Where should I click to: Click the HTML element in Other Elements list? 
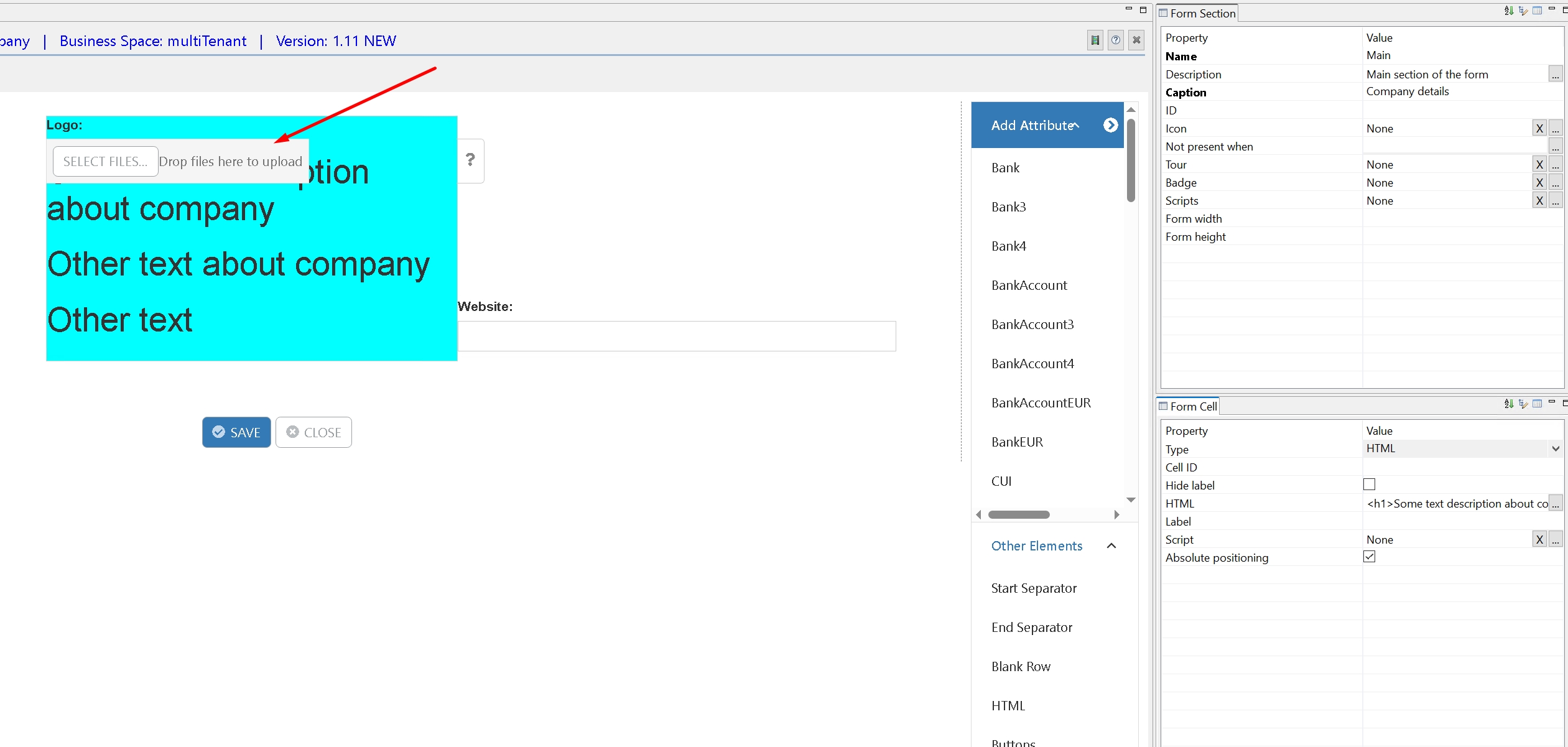click(1007, 706)
